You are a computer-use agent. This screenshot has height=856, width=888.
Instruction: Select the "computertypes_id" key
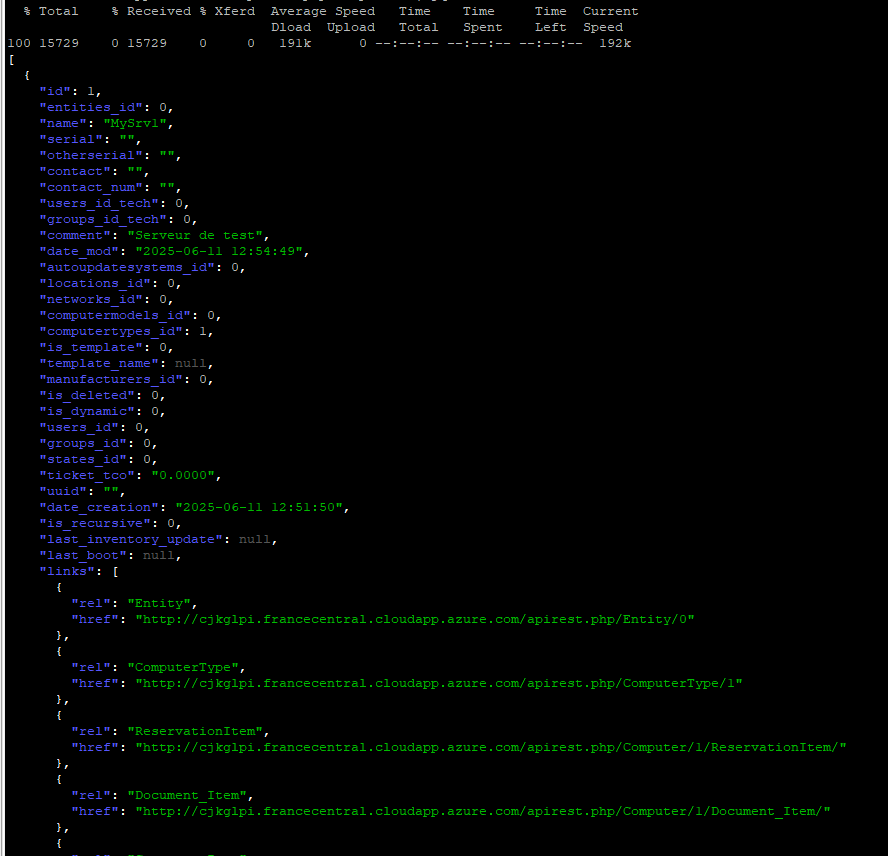[110, 332]
